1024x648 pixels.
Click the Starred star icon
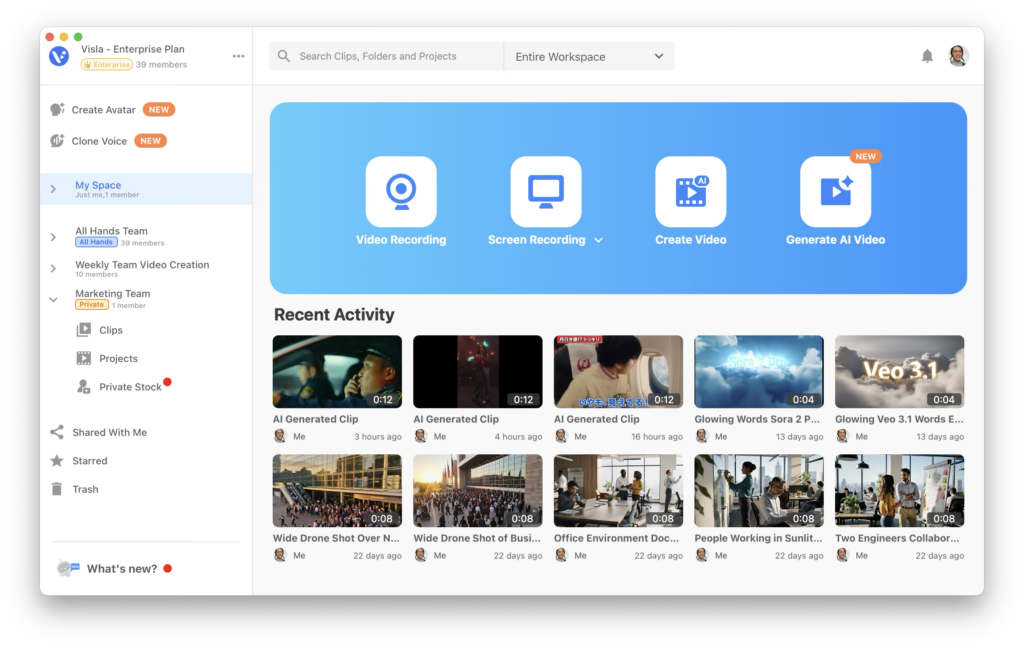tap(57, 461)
